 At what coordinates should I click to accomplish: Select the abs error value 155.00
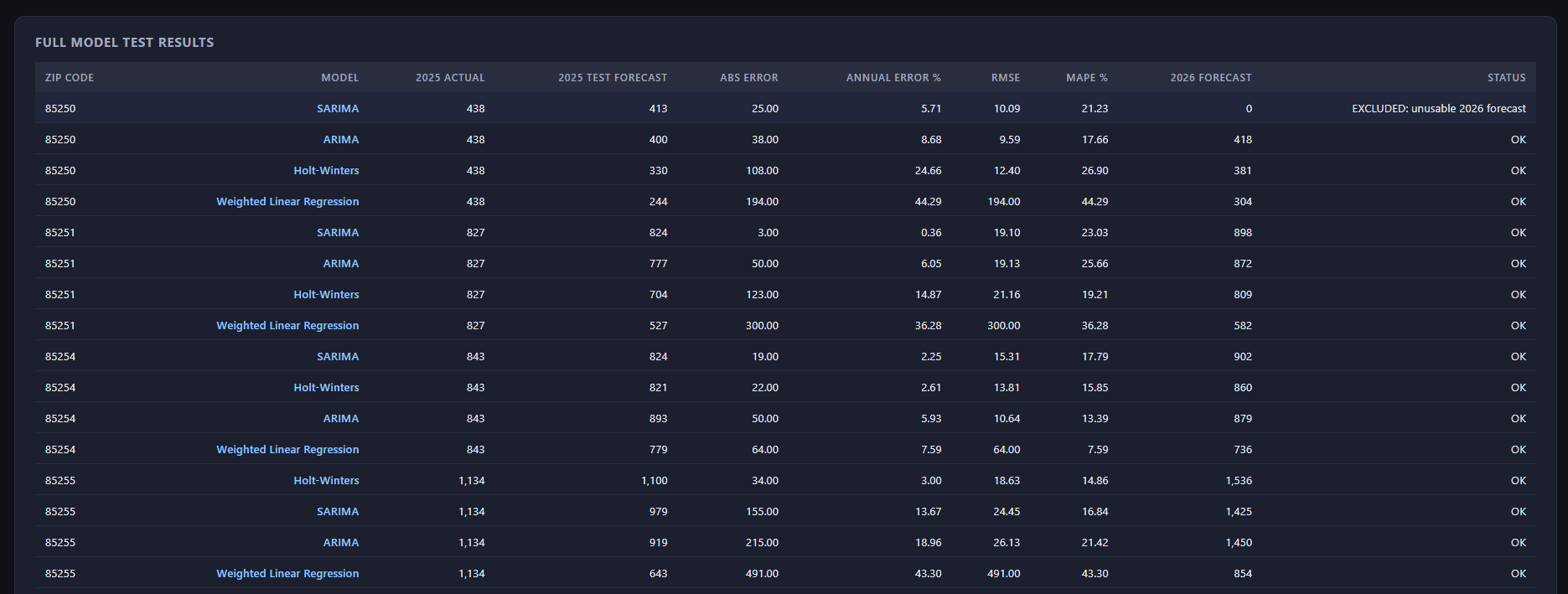click(762, 512)
